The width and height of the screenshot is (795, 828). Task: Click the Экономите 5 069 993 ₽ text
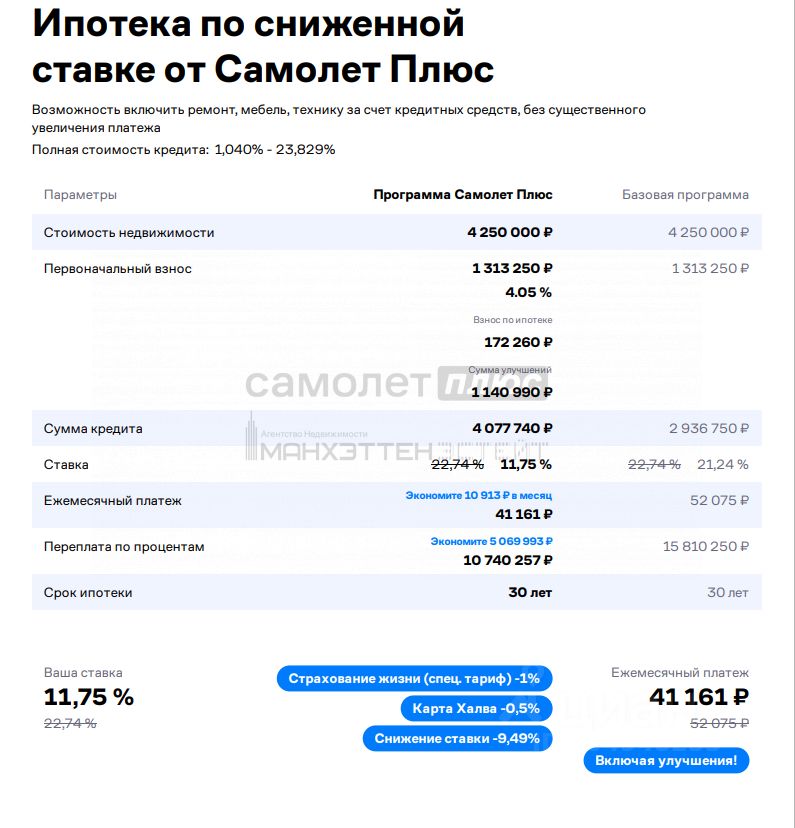tap(491, 541)
